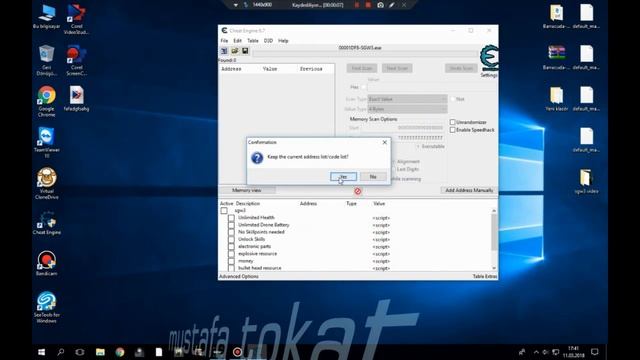640x360 pixels.
Task: Activate the money script checkbox
Action: (x=231, y=261)
